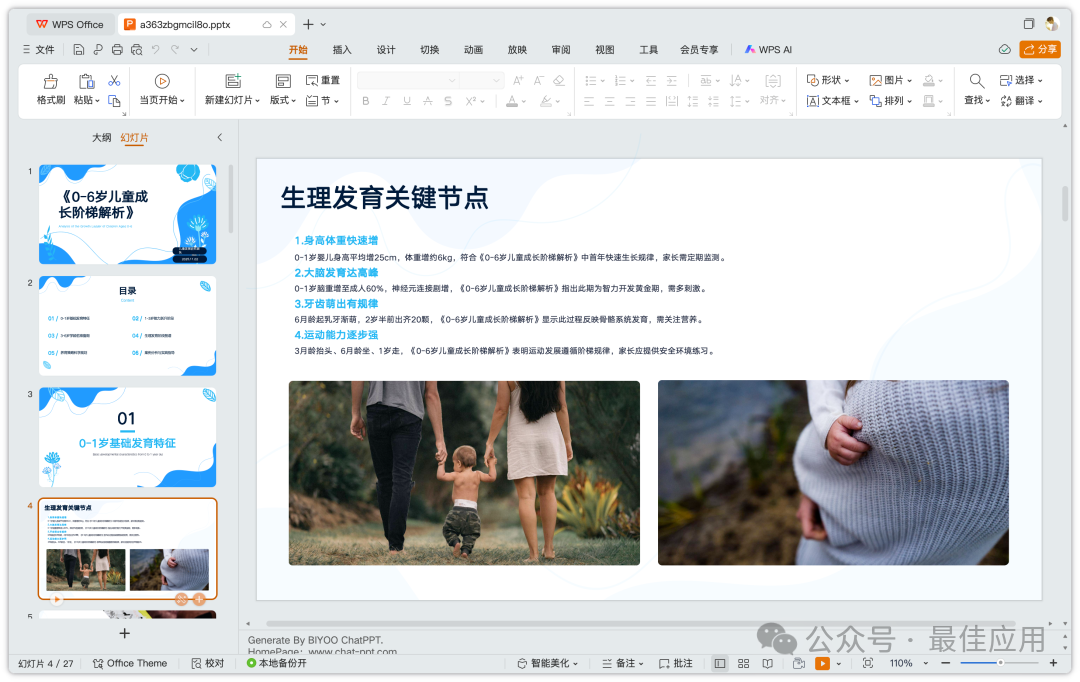This screenshot has width=1080, height=682.
Task: Open slide sorter view in status bar
Action: [x=743, y=663]
